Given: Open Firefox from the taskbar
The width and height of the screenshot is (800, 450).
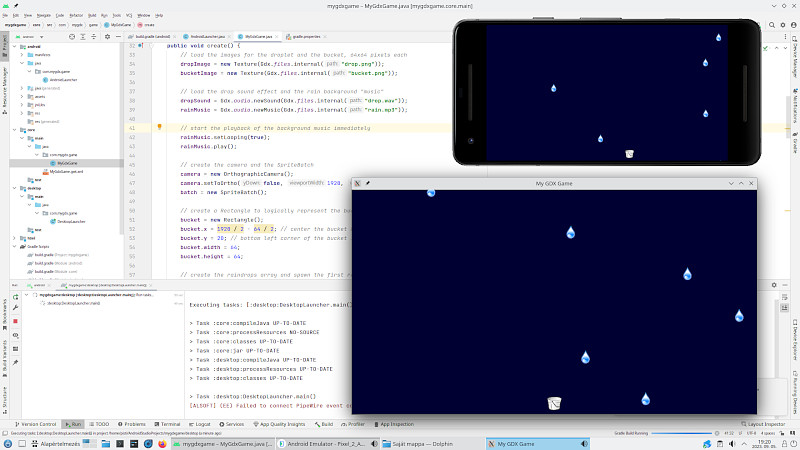Looking at the screenshot, I should pos(162,444).
